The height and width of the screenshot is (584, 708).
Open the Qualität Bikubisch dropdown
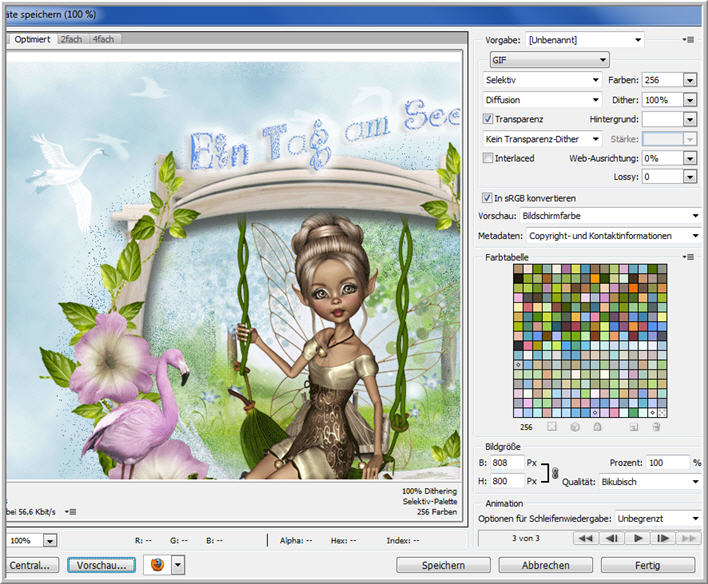click(x=650, y=482)
